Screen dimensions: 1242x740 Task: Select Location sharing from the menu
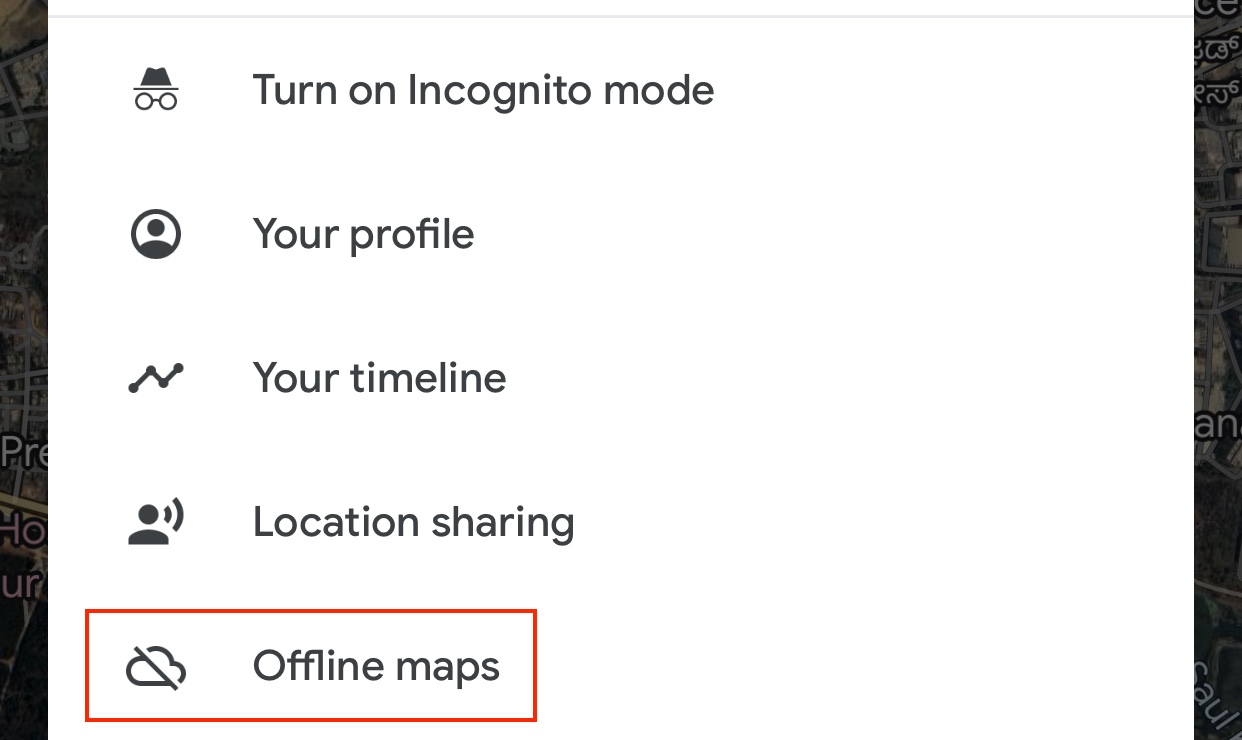tap(413, 521)
